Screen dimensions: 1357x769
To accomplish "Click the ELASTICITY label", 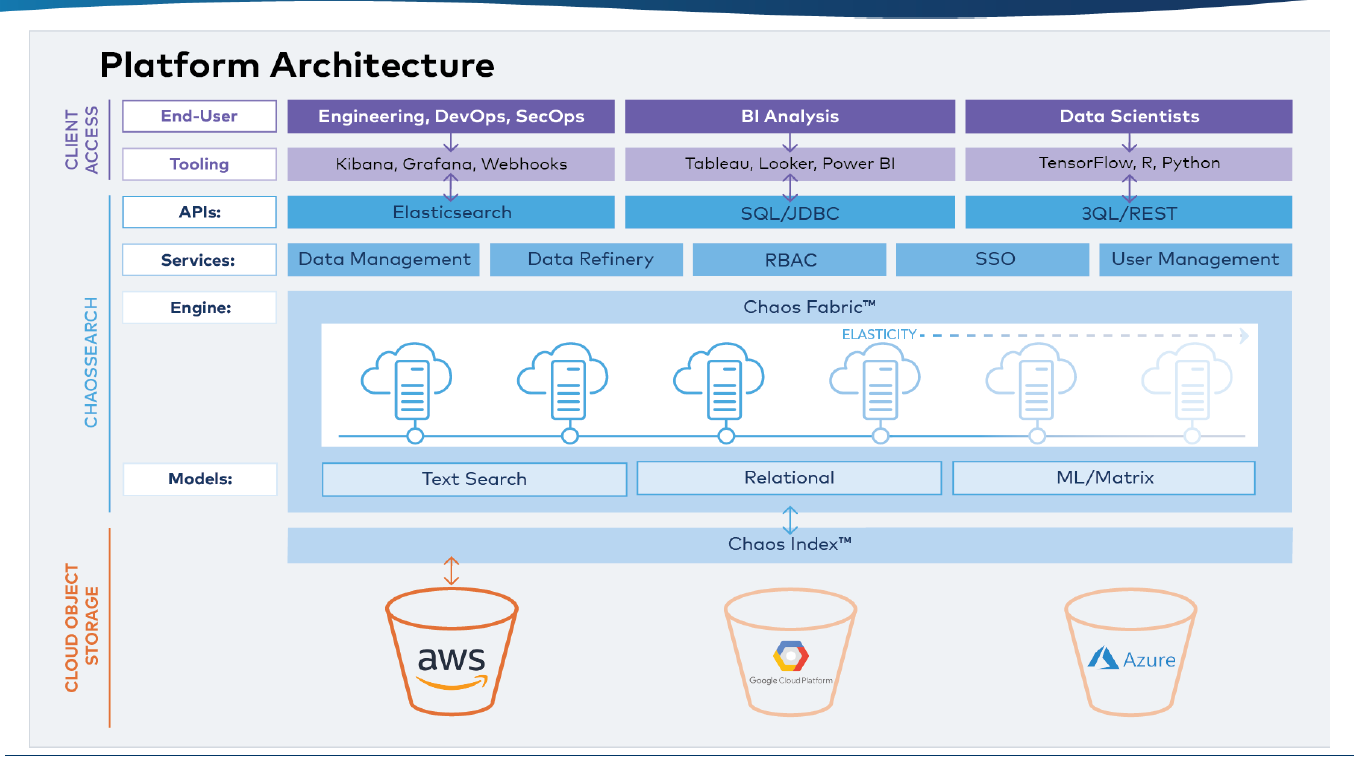I will pos(879,335).
